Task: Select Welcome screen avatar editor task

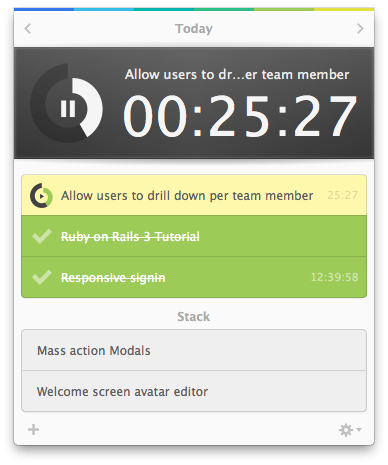Action: 194,391
